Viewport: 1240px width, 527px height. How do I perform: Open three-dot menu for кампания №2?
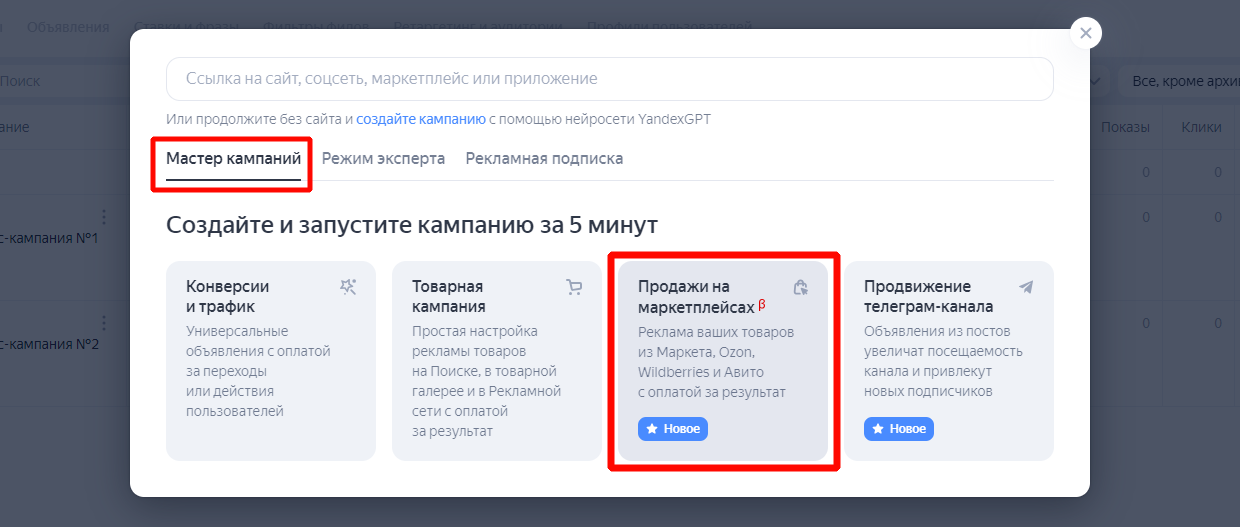click(103, 322)
